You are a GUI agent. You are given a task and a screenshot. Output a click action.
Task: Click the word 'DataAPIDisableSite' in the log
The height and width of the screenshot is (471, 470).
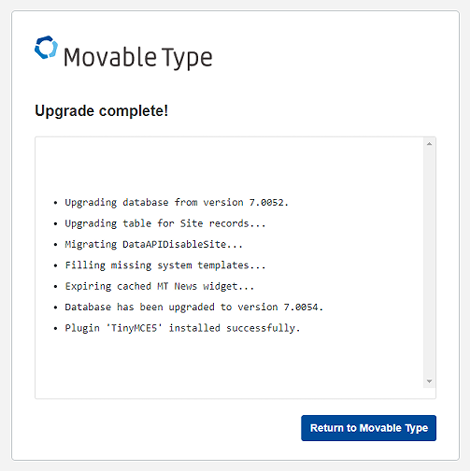(174, 245)
